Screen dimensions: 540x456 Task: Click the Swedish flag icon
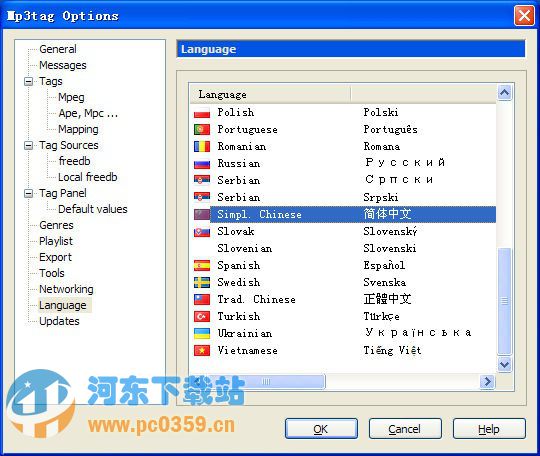[202, 282]
